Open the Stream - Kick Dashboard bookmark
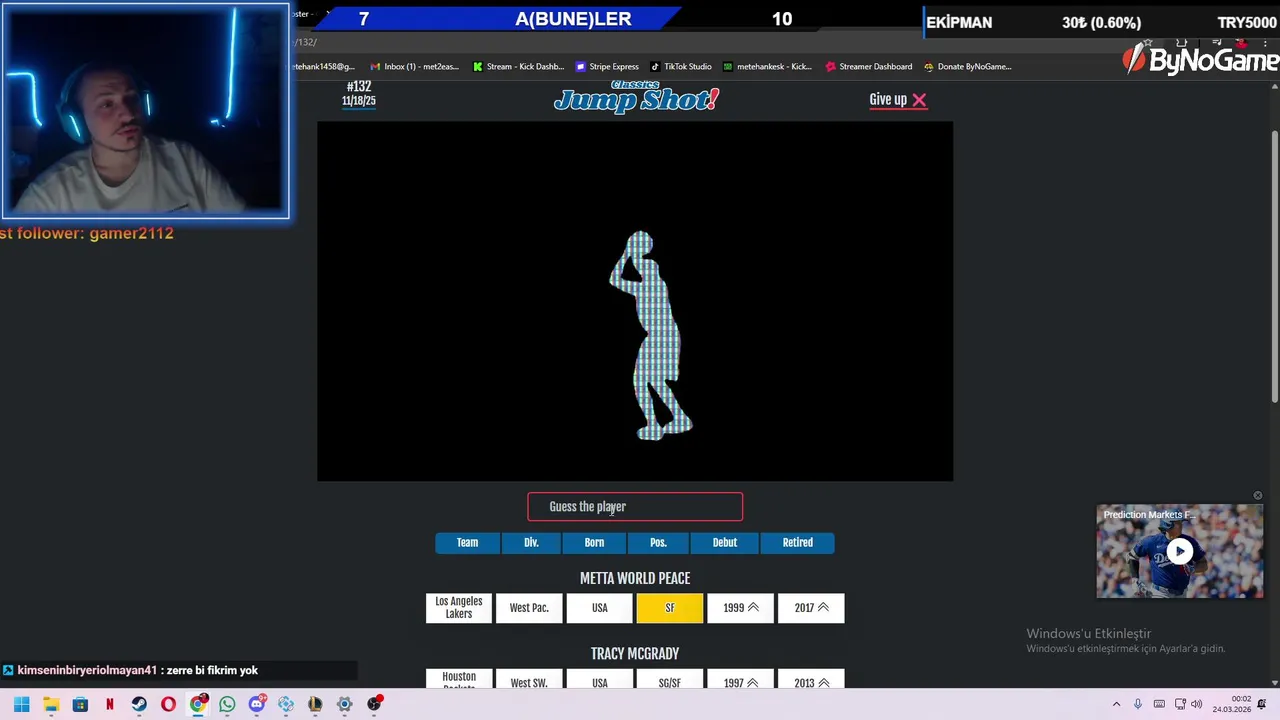Viewport: 1280px width, 720px height. pos(519,67)
